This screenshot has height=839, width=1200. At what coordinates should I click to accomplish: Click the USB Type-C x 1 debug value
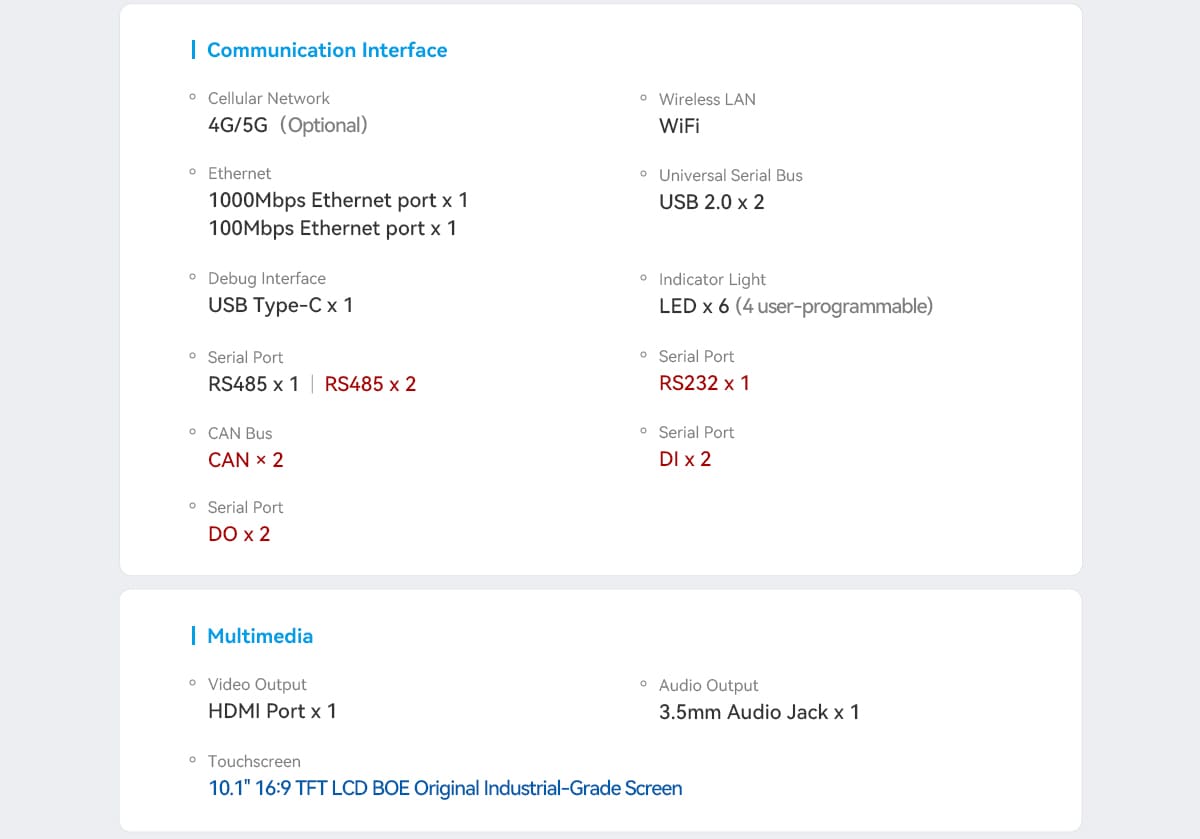tap(280, 305)
